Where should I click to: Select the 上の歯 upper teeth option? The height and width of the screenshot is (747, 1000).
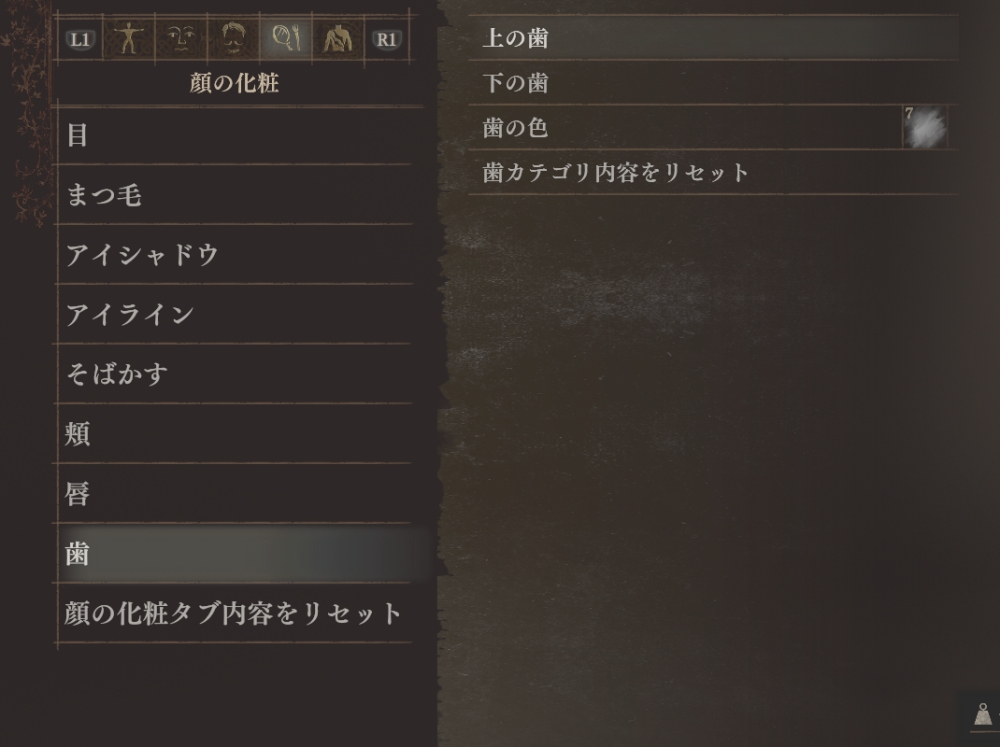713,38
